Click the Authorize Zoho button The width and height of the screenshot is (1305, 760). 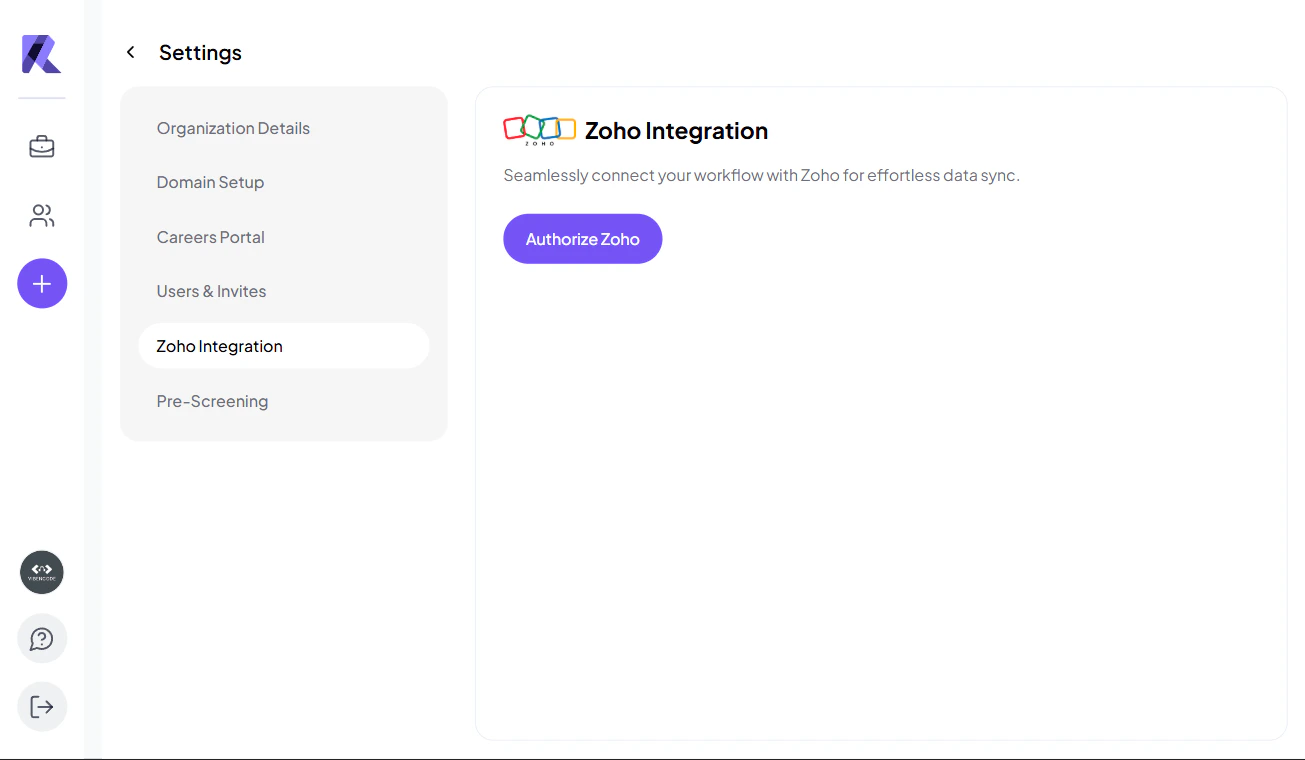click(x=582, y=239)
